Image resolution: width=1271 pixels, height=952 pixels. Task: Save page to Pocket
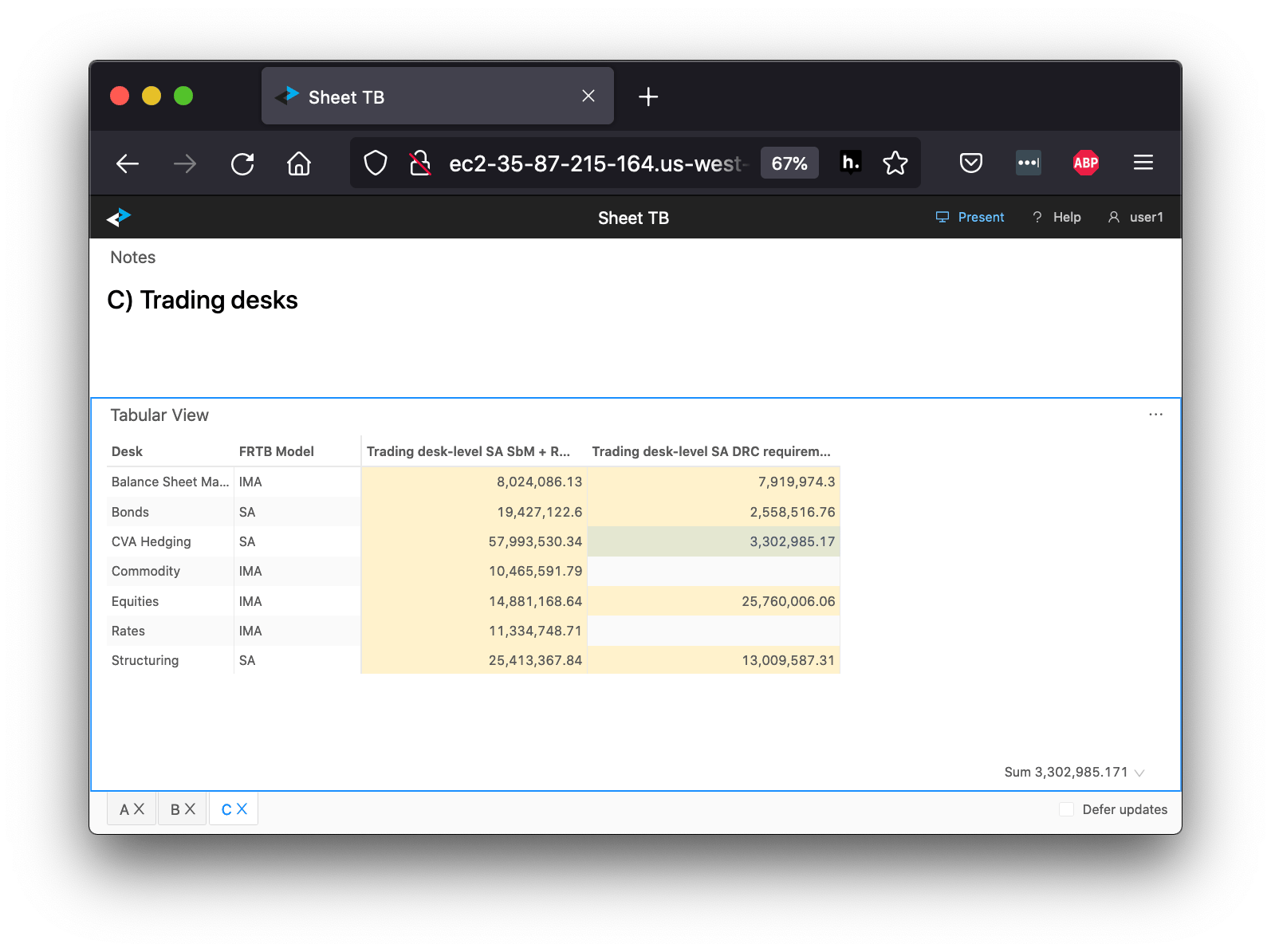pyautogui.click(x=970, y=163)
